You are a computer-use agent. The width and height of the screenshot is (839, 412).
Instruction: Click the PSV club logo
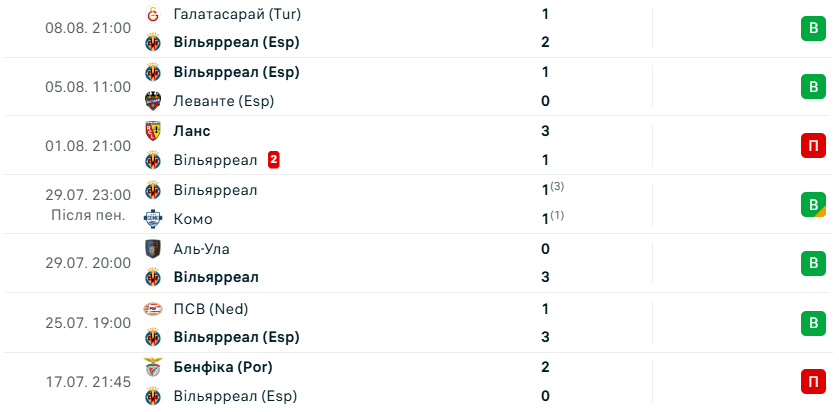click(x=153, y=309)
